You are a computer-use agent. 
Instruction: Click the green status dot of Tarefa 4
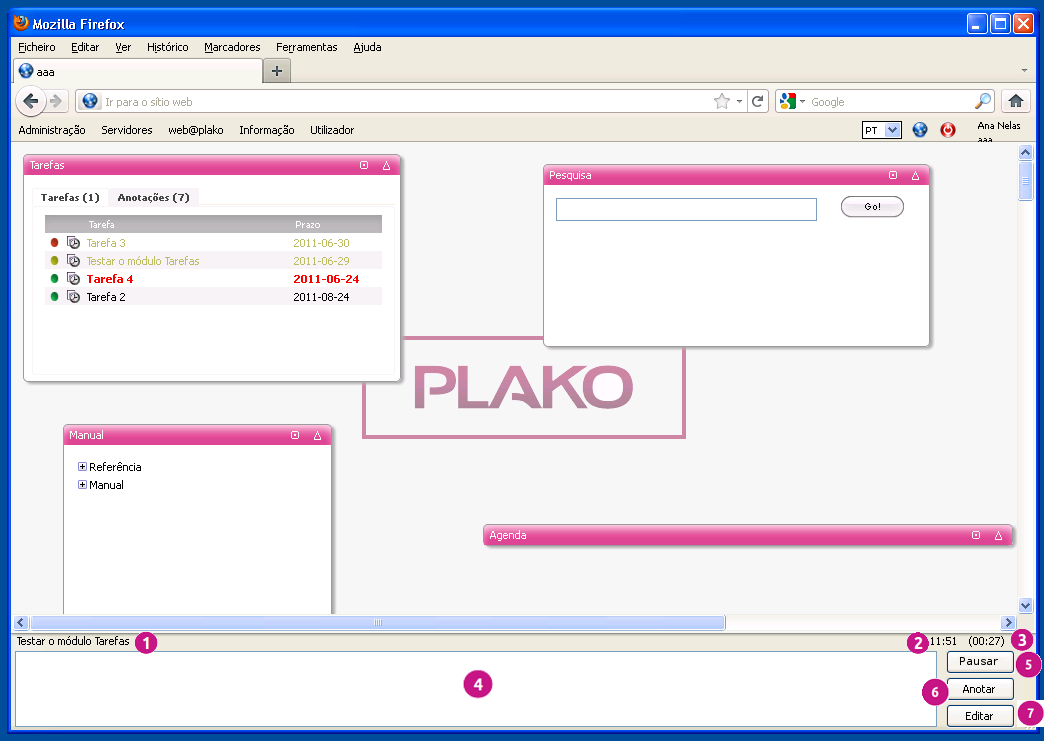point(55,278)
